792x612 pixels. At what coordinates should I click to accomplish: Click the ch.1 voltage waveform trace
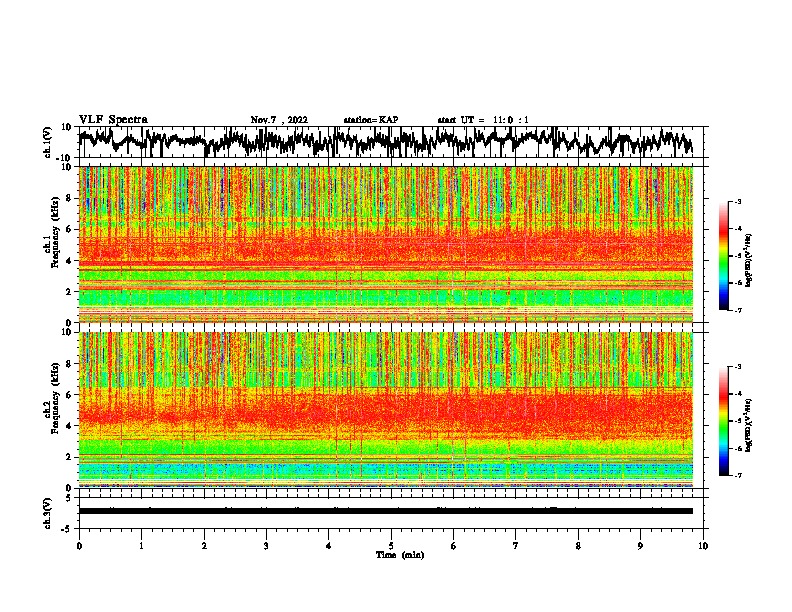[x=385, y=142]
